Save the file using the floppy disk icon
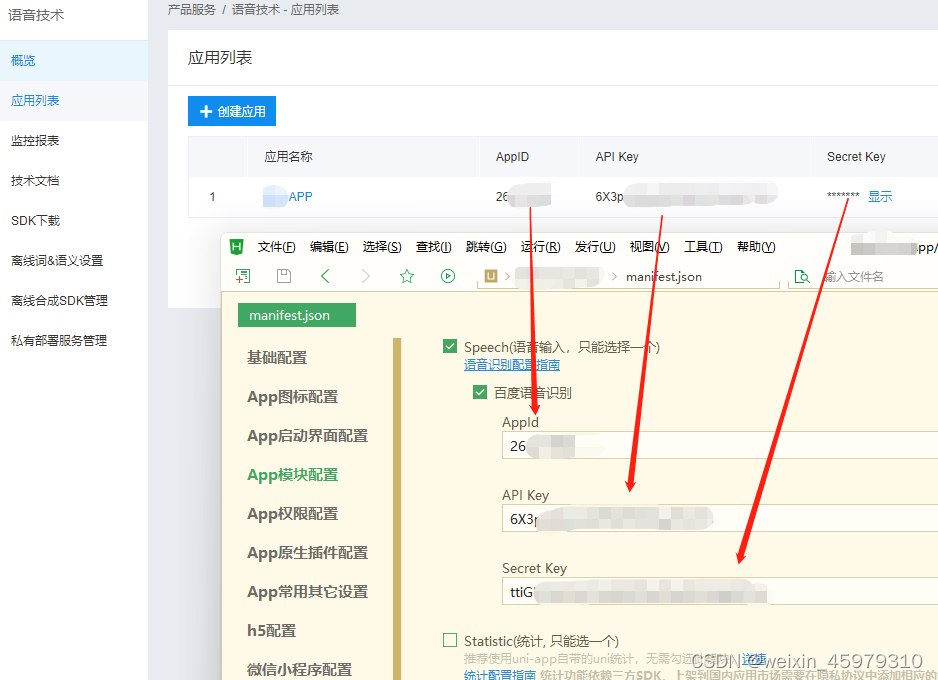Image resolution: width=938 pixels, height=680 pixels. [283, 277]
